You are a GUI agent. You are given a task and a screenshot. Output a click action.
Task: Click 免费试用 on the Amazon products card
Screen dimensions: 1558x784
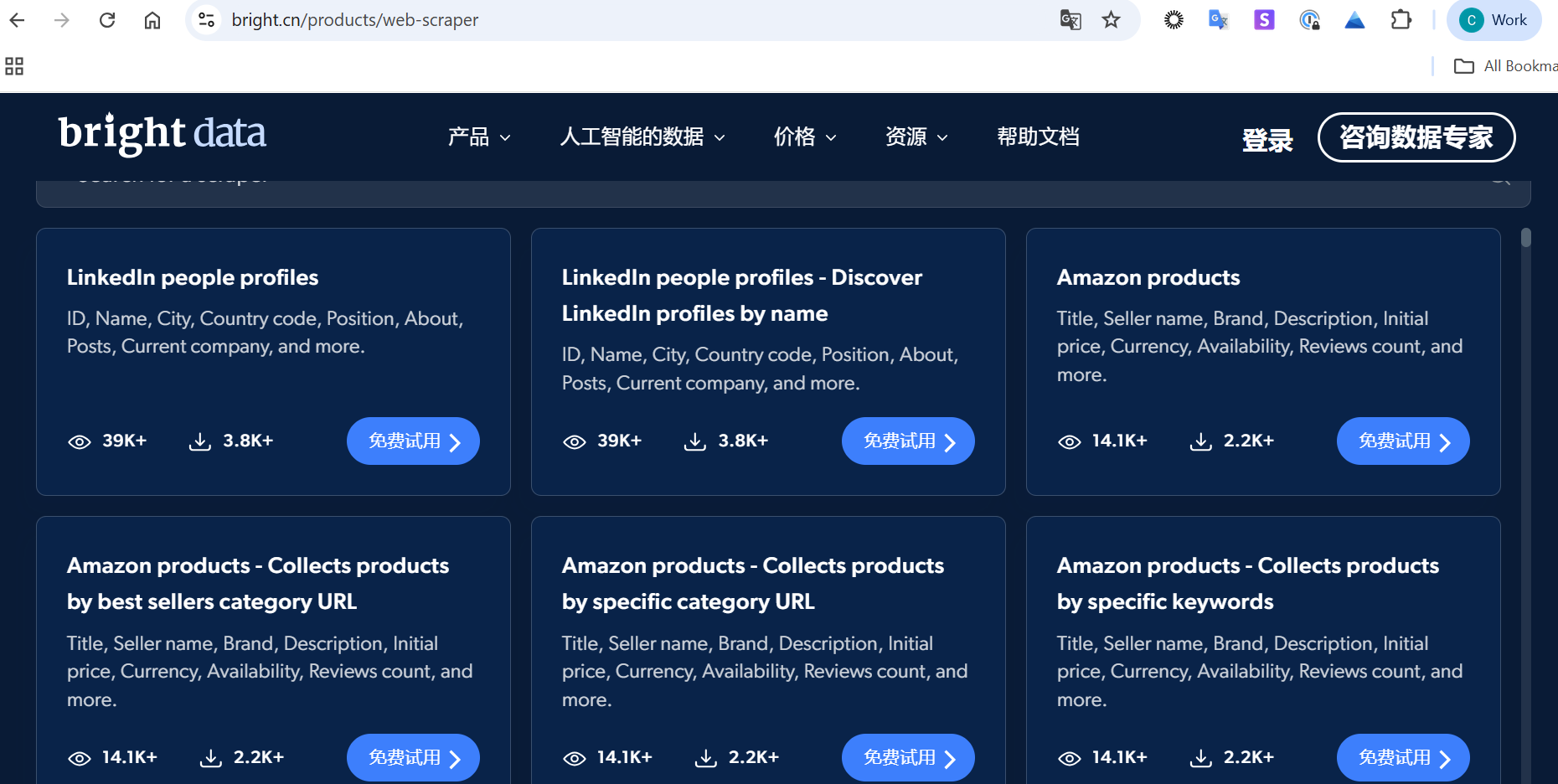1403,441
